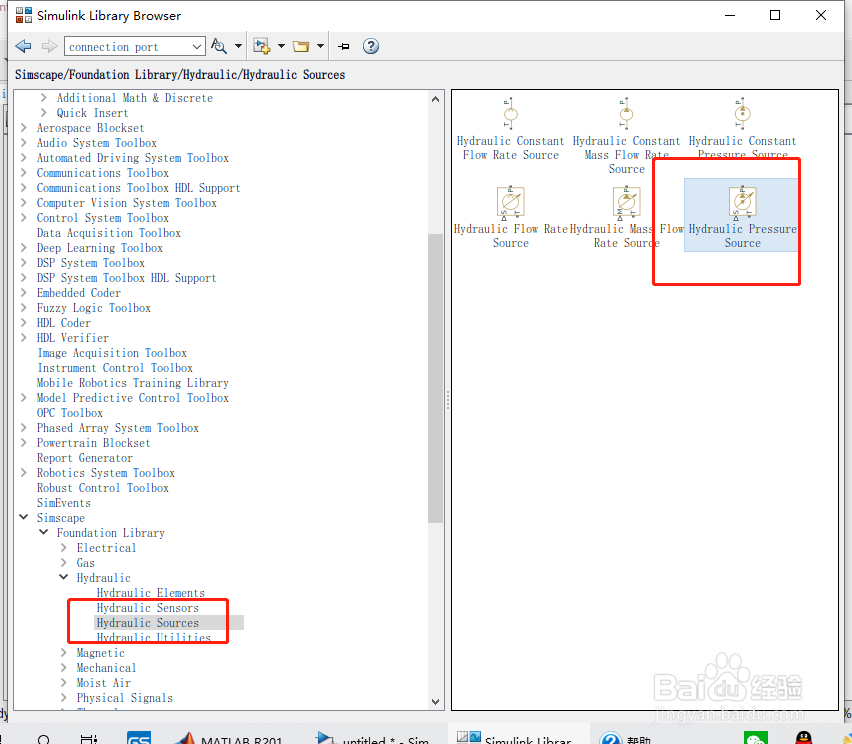Select Hydraulic Elements in tree
Screen dimensions: 852x744
tap(151, 593)
